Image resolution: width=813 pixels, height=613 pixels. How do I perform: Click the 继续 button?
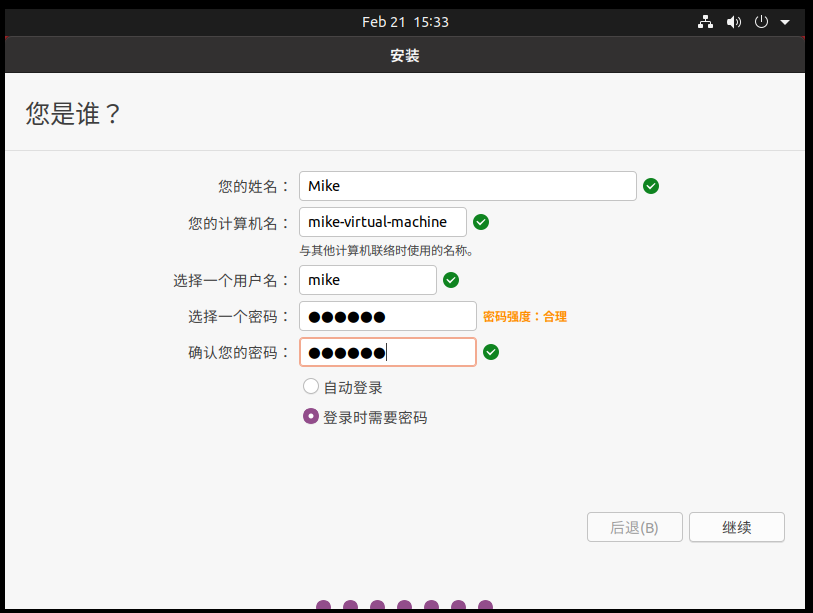[736, 527]
